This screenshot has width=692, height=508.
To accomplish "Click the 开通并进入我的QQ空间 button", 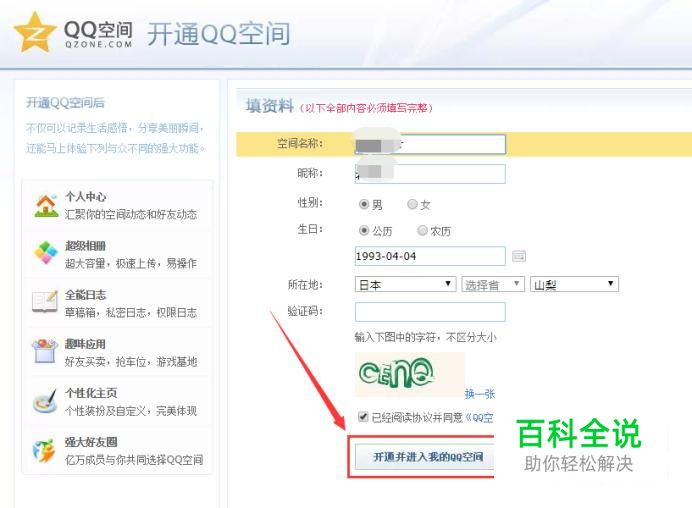I will coord(424,457).
